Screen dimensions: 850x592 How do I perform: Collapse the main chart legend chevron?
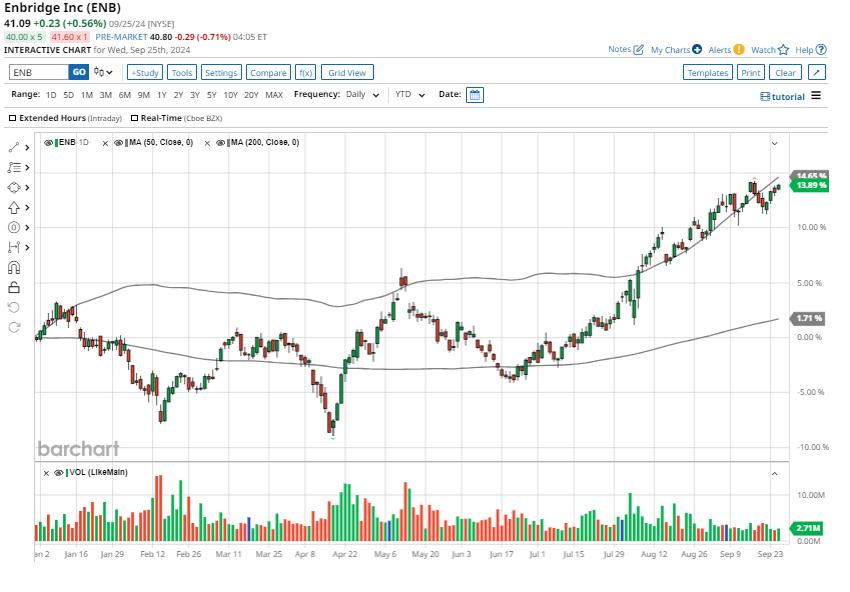[775, 144]
